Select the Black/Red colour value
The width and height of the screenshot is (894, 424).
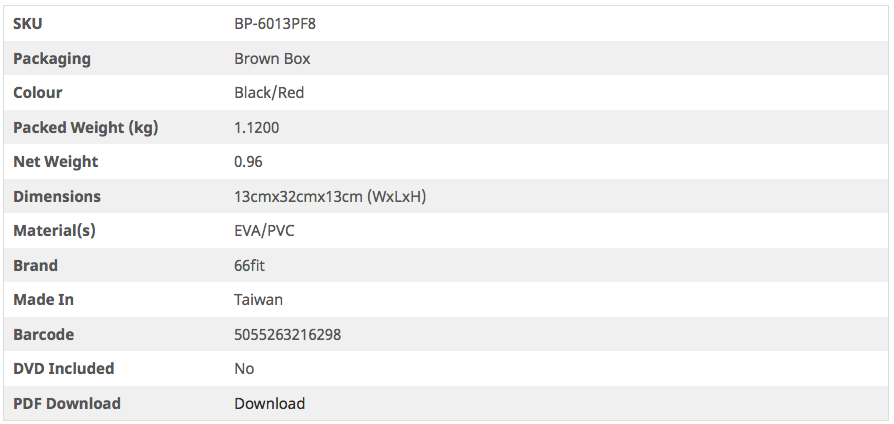269,93
